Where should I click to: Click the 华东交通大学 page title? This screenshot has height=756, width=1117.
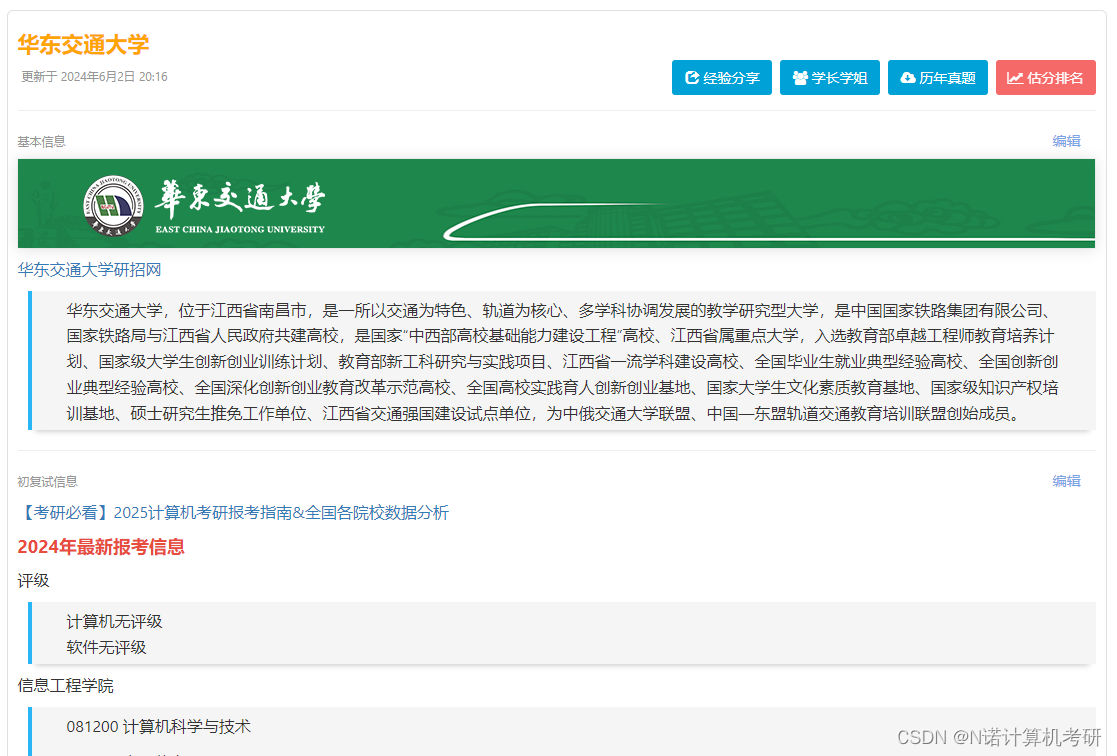pyautogui.click(x=83, y=44)
